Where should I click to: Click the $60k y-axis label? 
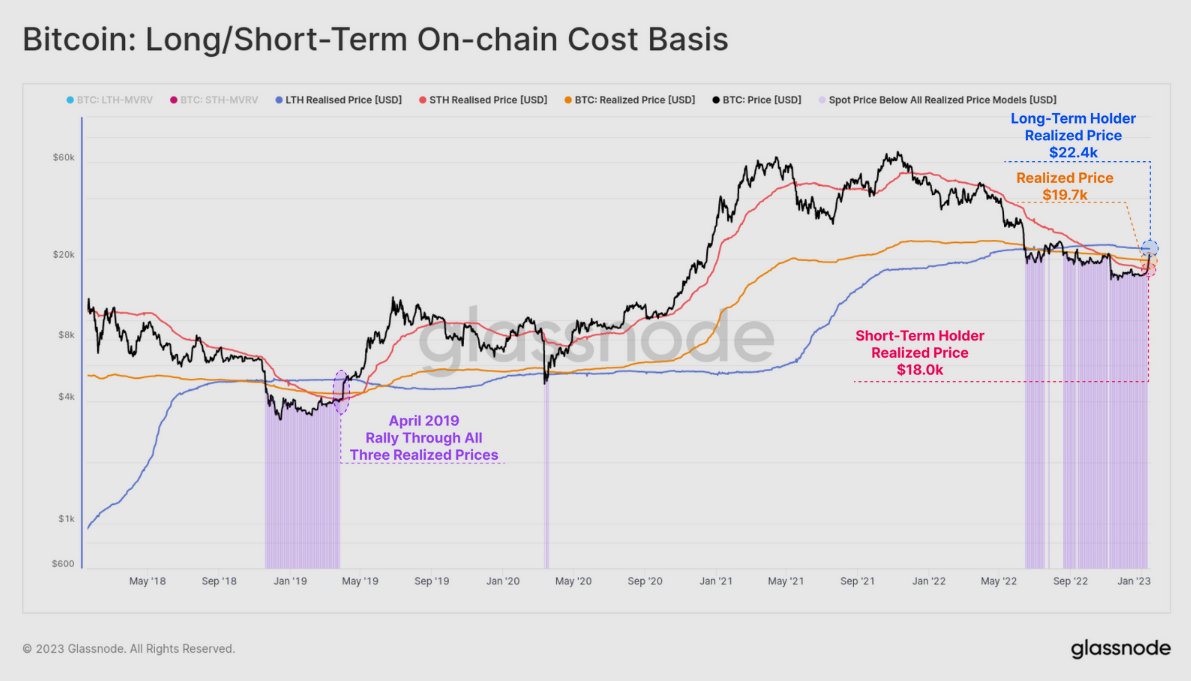coord(63,158)
